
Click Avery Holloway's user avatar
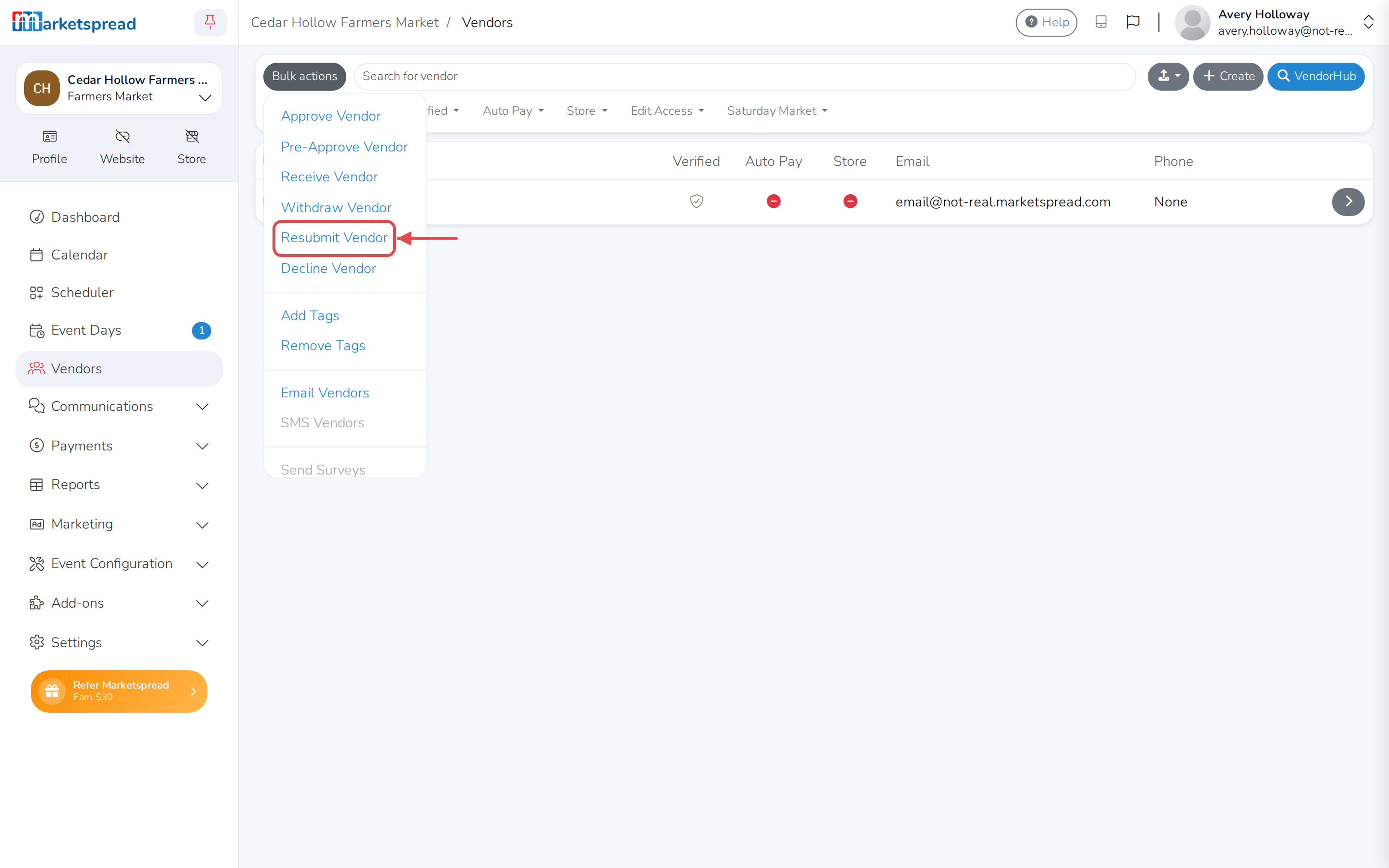[x=1192, y=22]
